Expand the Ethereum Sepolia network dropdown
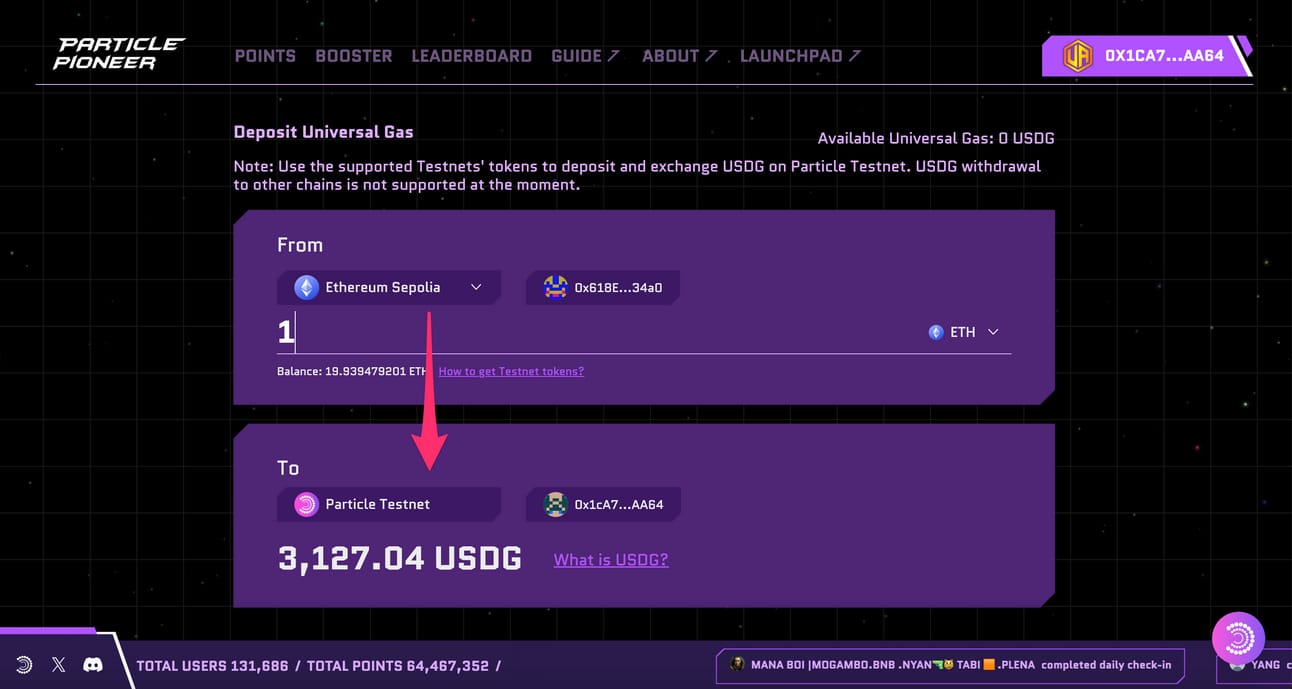1292x689 pixels. [x=389, y=287]
